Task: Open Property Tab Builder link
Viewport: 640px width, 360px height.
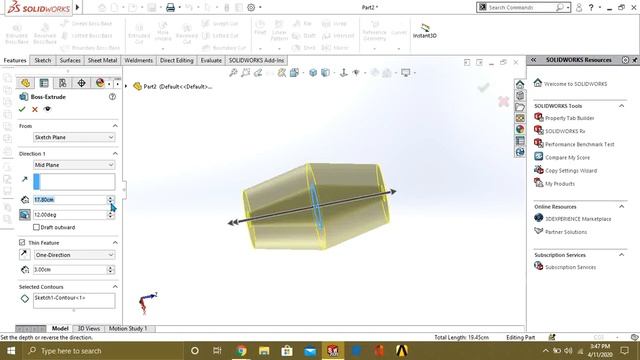Action: click(x=569, y=118)
